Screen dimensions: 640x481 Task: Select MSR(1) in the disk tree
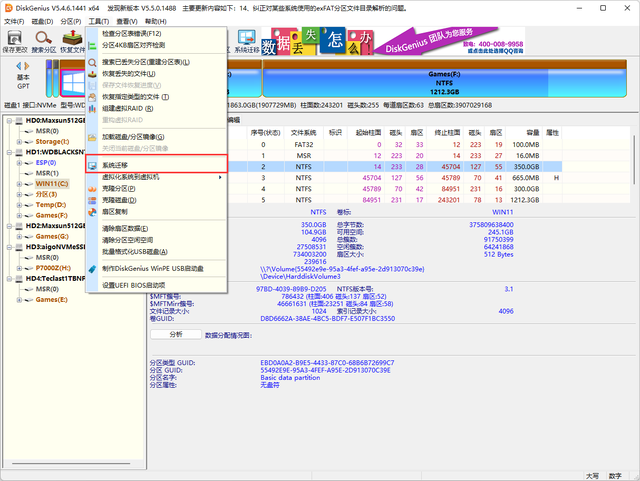(x=47, y=173)
